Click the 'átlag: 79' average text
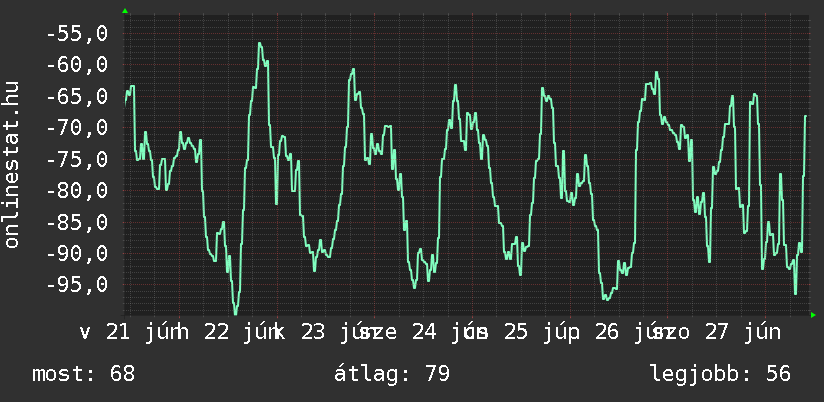The image size is (824, 402). (392, 374)
